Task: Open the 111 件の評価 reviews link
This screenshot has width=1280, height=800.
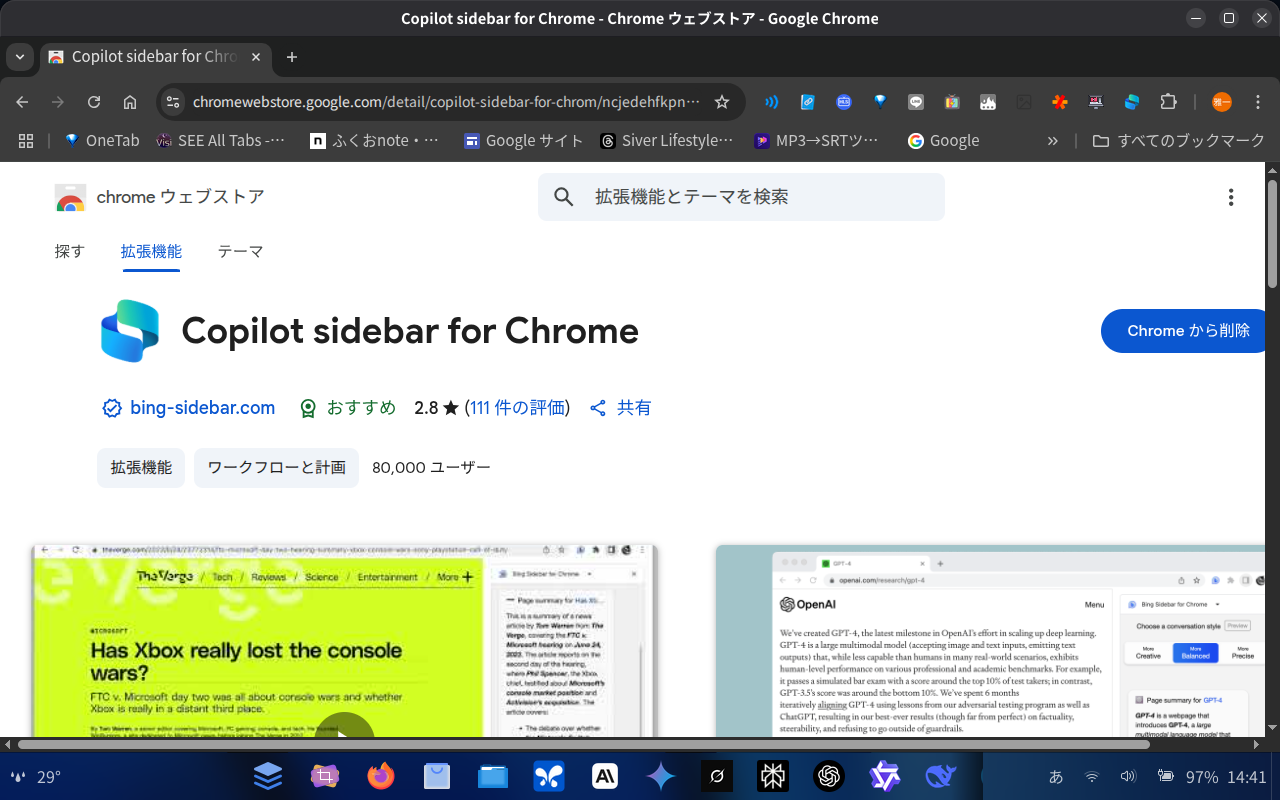Action: pyautogui.click(x=517, y=408)
